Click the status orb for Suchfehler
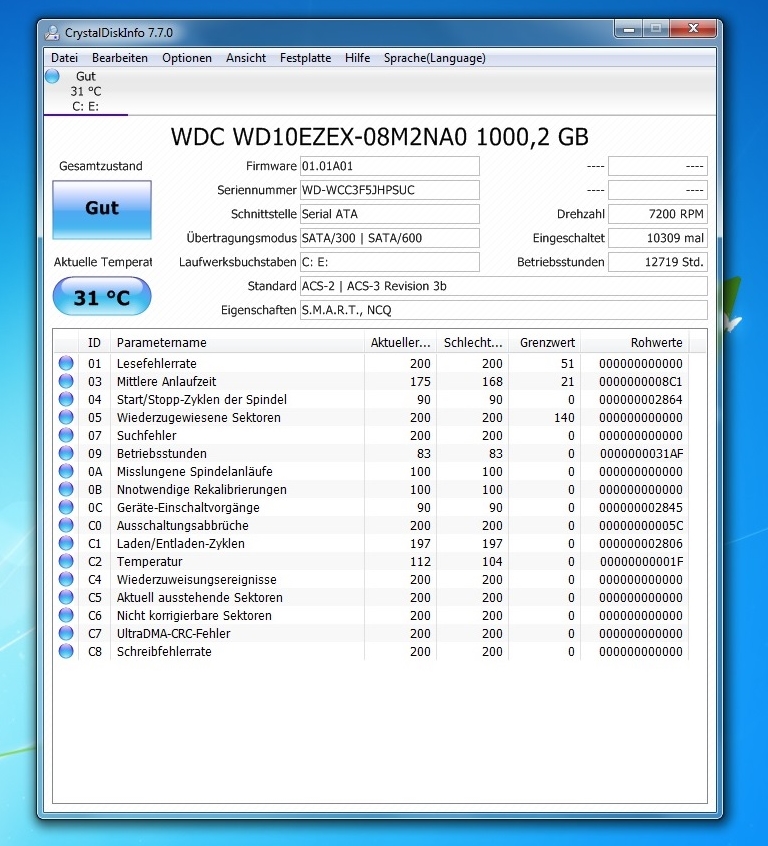The width and height of the screenshot is (768, 846). coord(66,435)
